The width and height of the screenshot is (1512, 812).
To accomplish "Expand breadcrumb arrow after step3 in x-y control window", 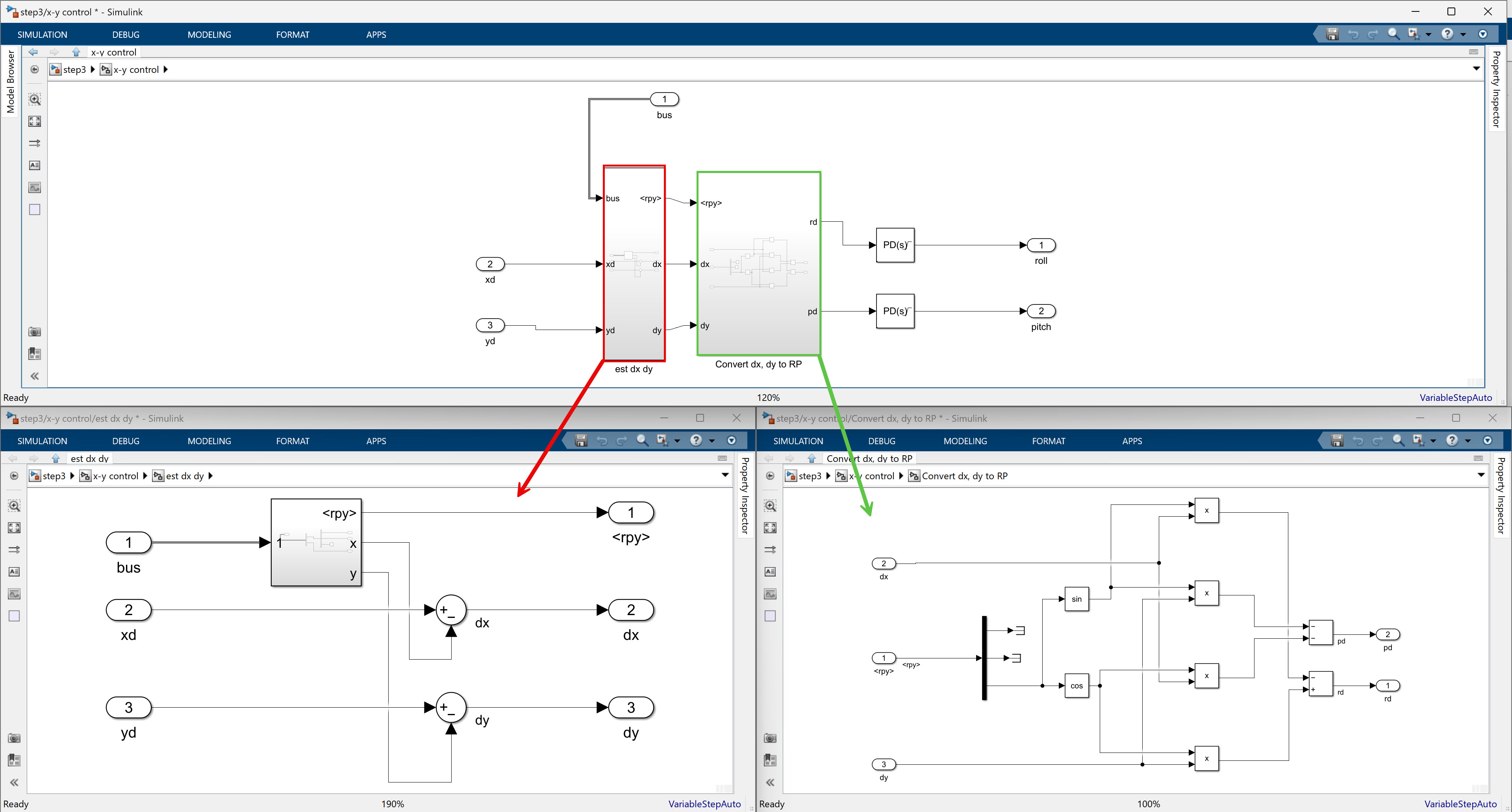I will point(93,69).
